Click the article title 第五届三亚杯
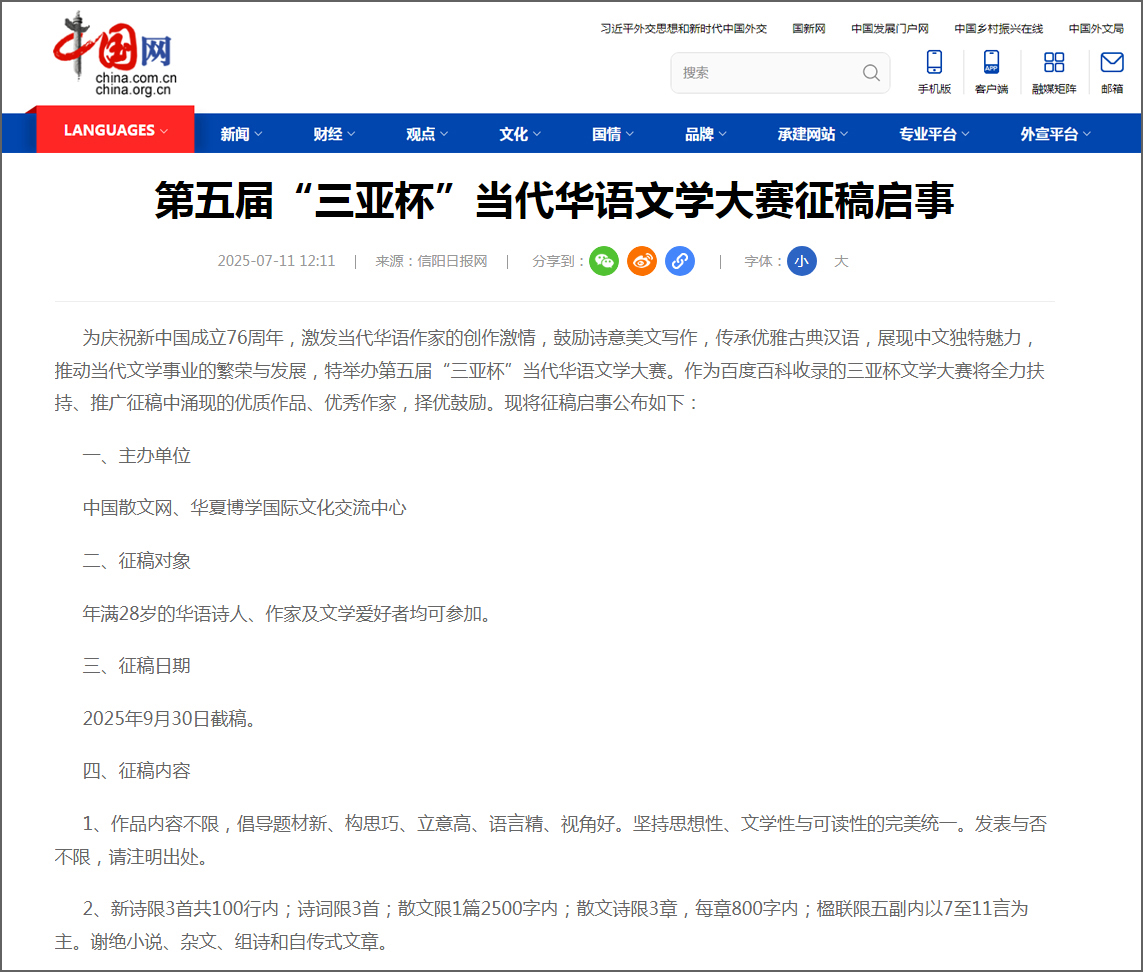The width and height of the screenshot is (1143, 972). point(554,201)
